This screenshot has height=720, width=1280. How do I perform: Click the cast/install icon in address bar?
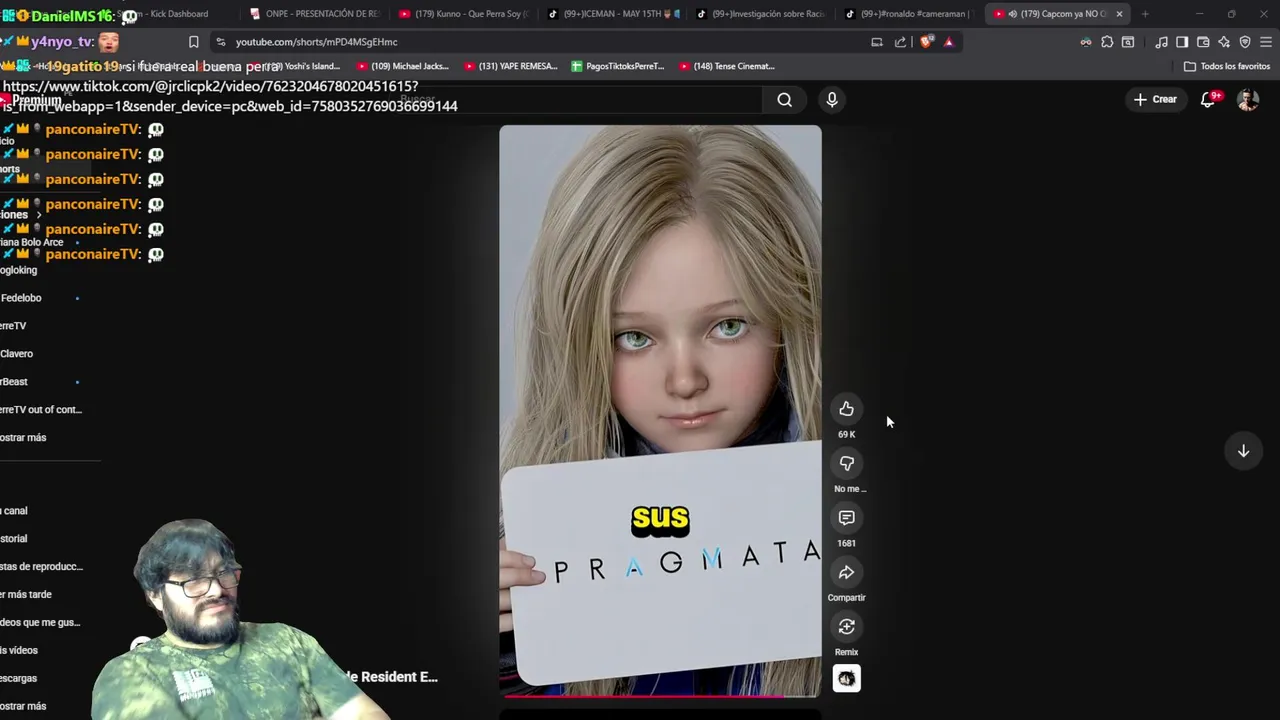pyautogui.click(x=877, y=42)
